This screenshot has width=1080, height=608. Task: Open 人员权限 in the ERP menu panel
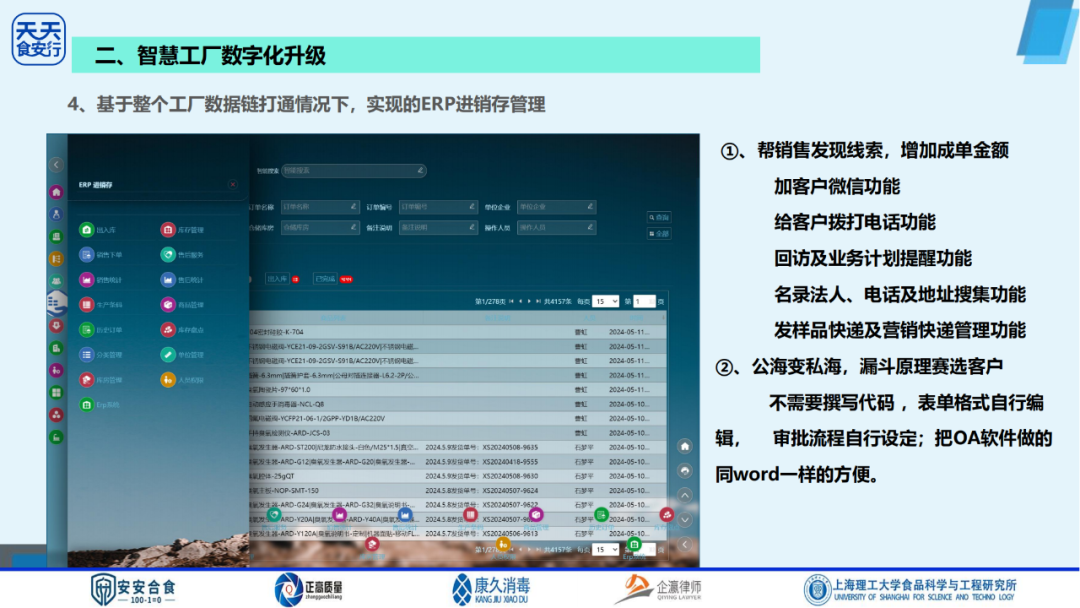tap(183, 379)
